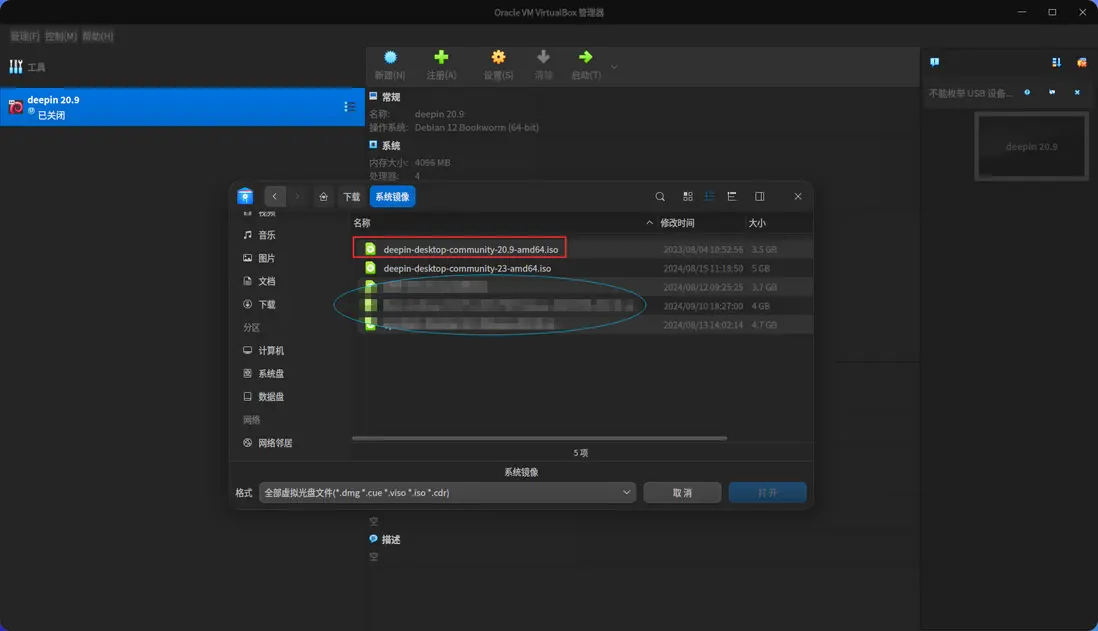
Task: Open the 下载 breadcrumb
Action: 352,197
